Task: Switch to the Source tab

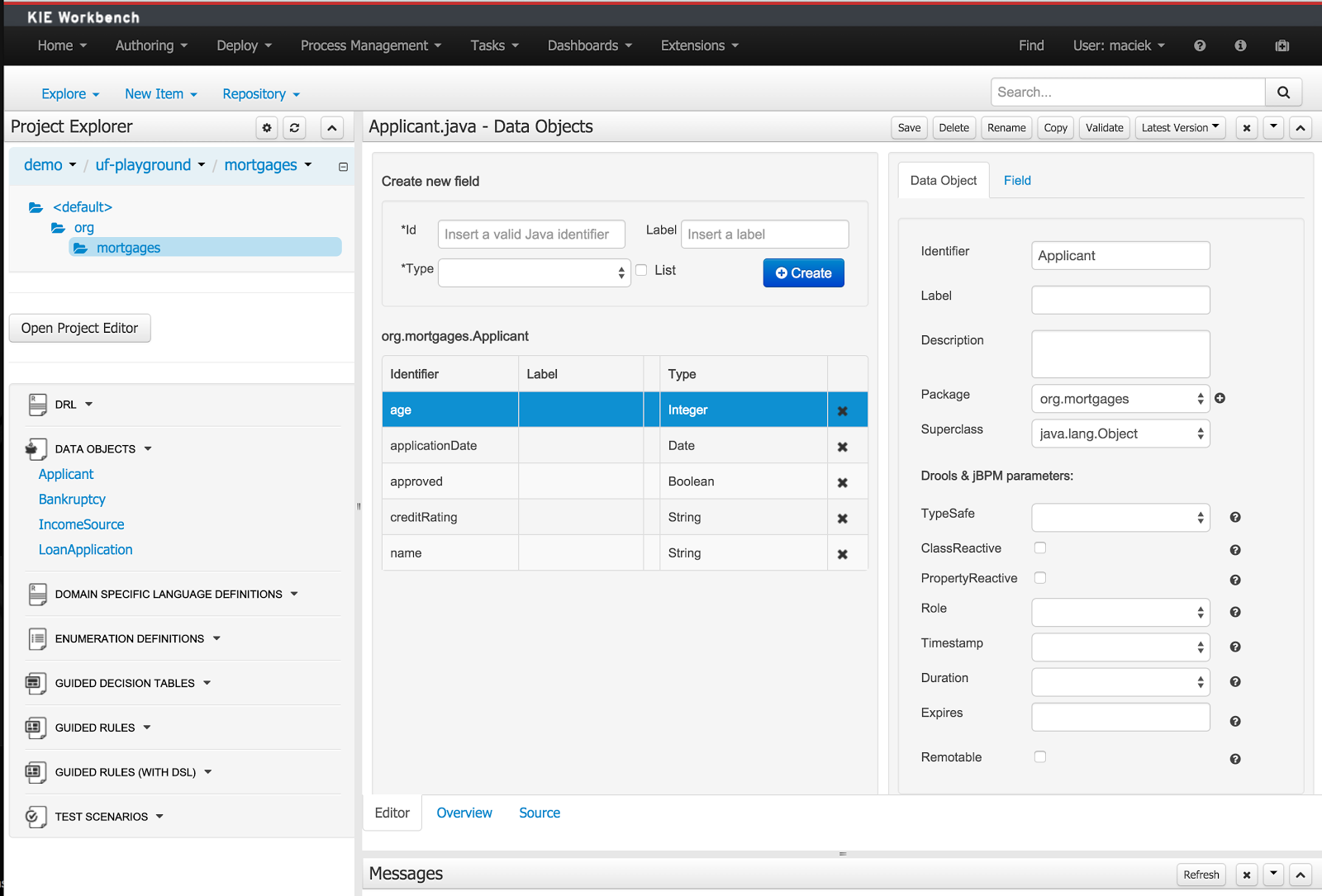Action: [x=540, y=813]
